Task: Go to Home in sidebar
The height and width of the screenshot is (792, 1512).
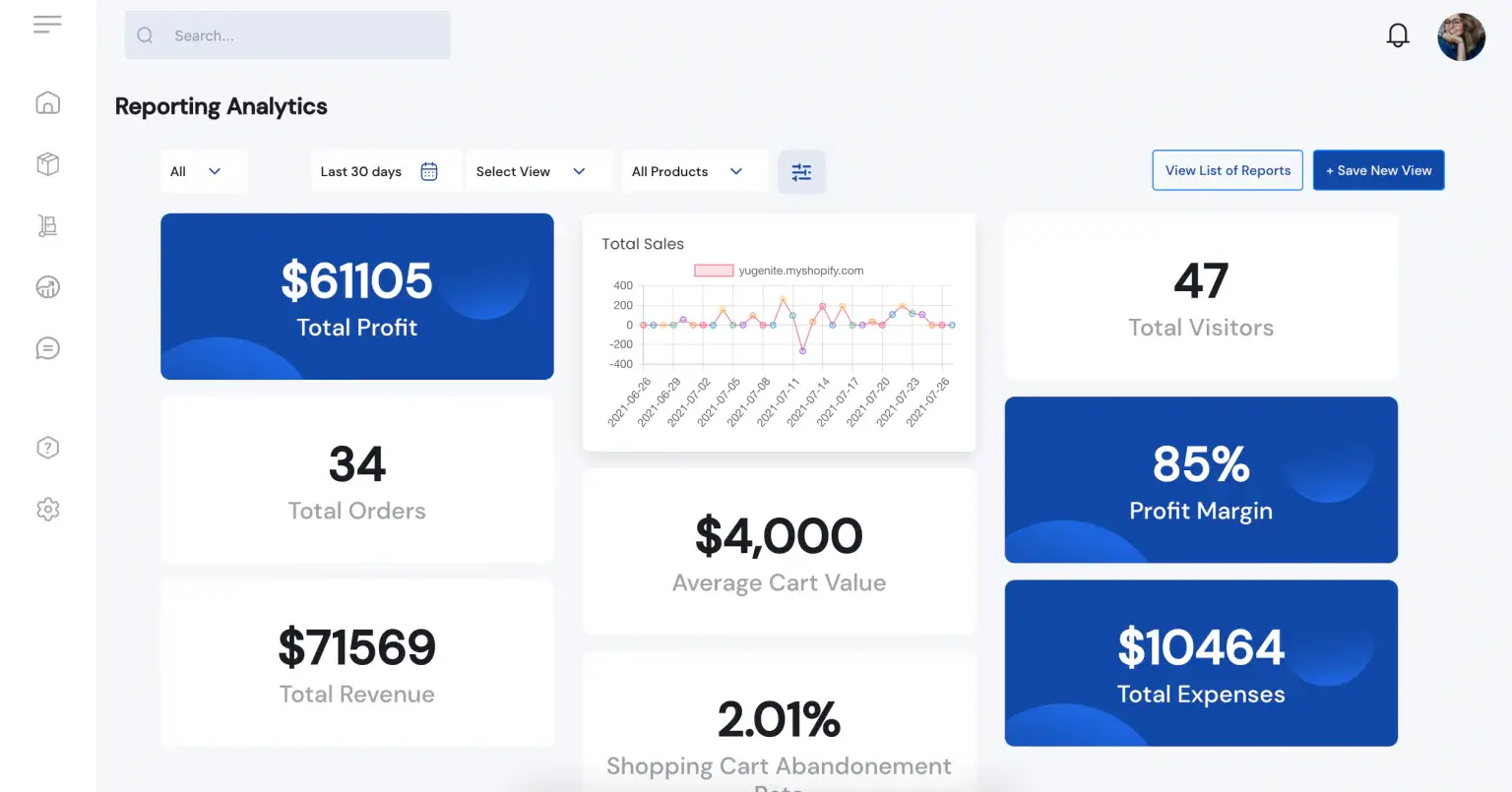Action: pyautogui.click(x=47, y=102)
